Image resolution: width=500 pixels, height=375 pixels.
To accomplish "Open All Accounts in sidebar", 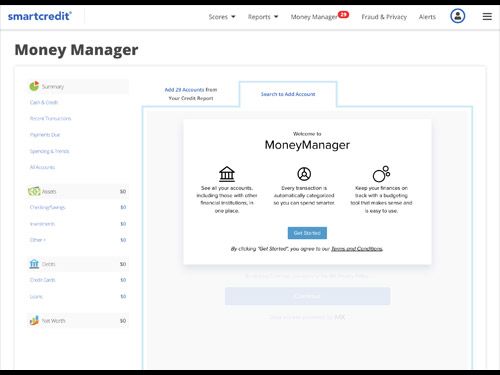I will pyautogui.click(x=42, y=167).
